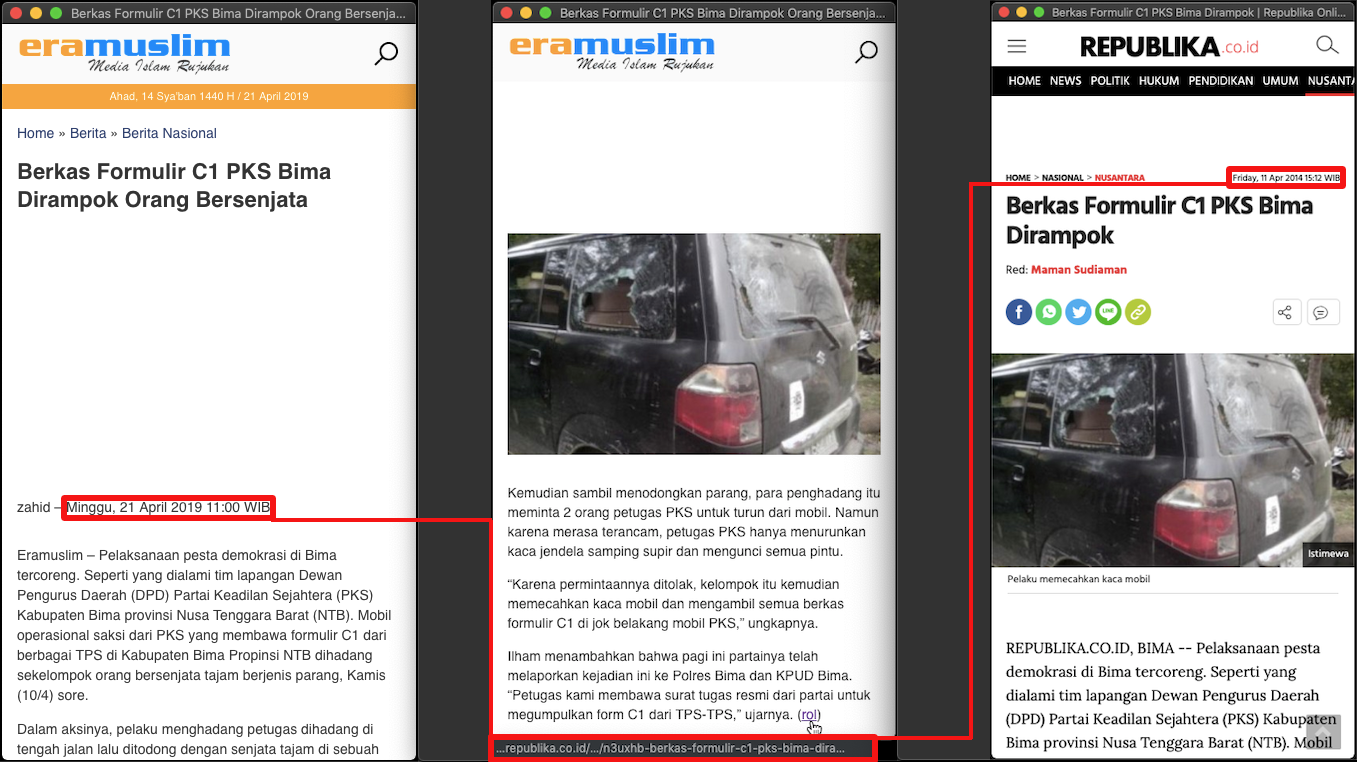This screenshot has height=762, width=1357.
Task: Click the author name Maman Sudiaman
Action: pos(1078,270)
